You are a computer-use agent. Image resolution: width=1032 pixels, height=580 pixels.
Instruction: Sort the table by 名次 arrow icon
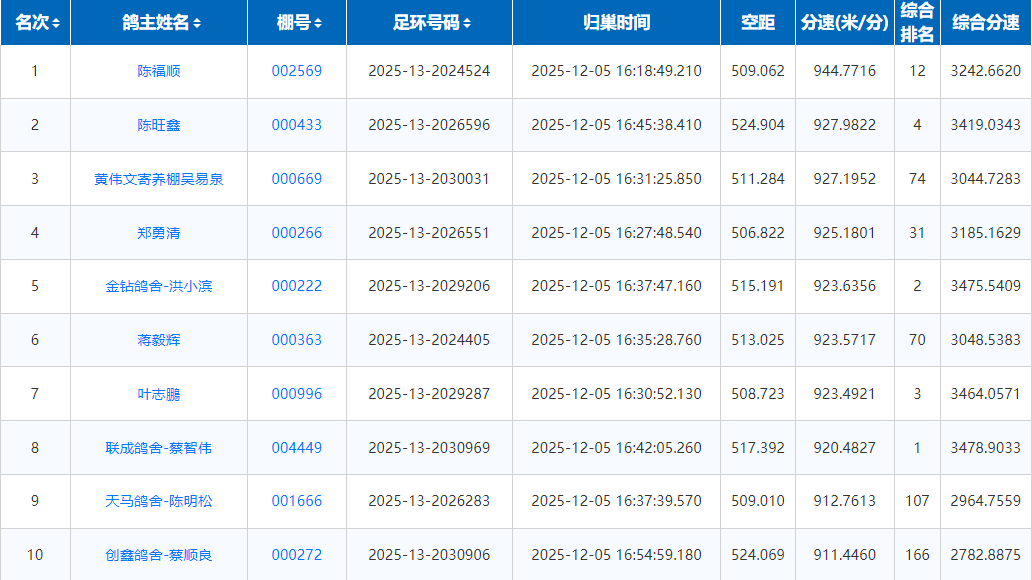56,23
